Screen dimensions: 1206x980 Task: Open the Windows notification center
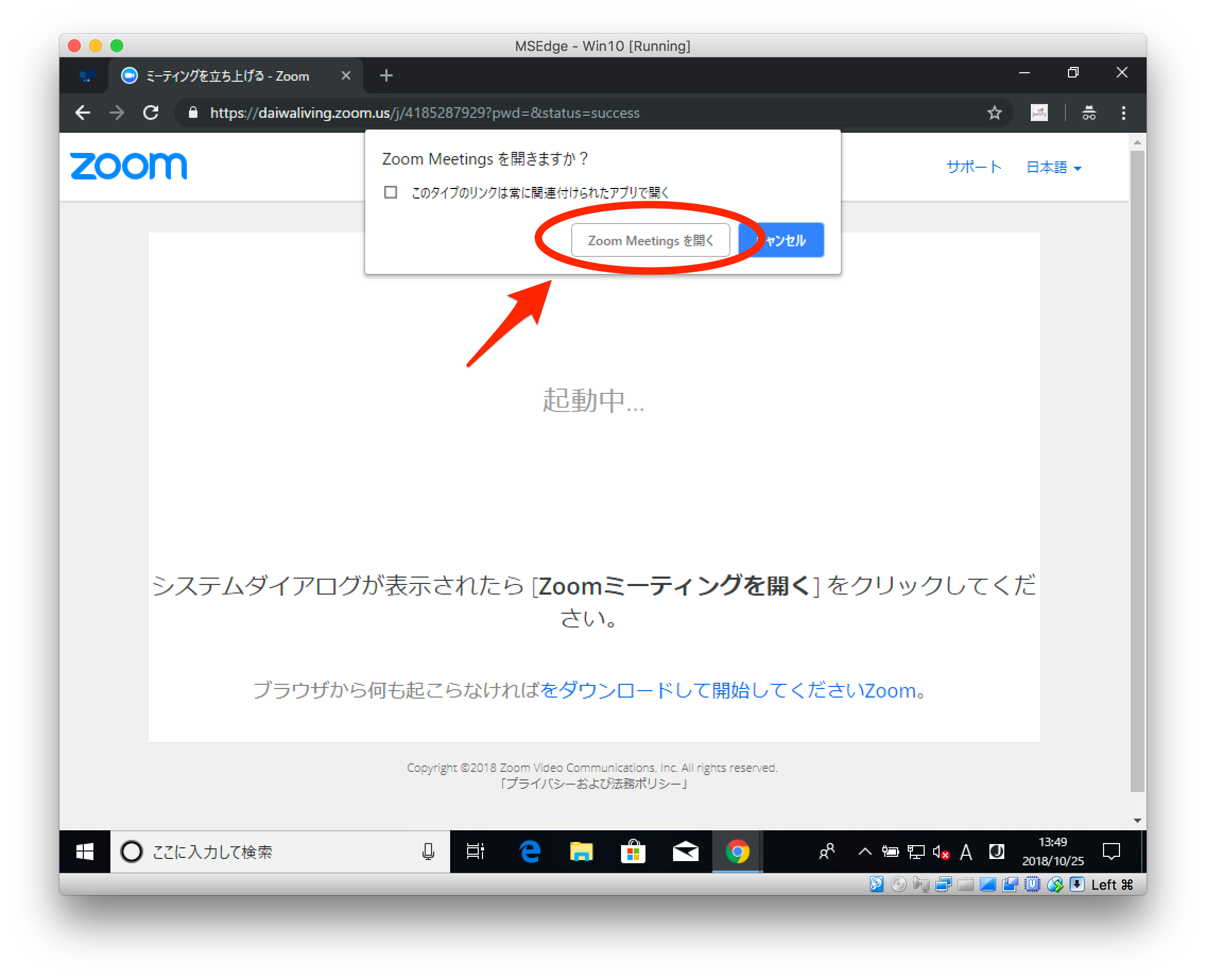tap(1110, 852)
